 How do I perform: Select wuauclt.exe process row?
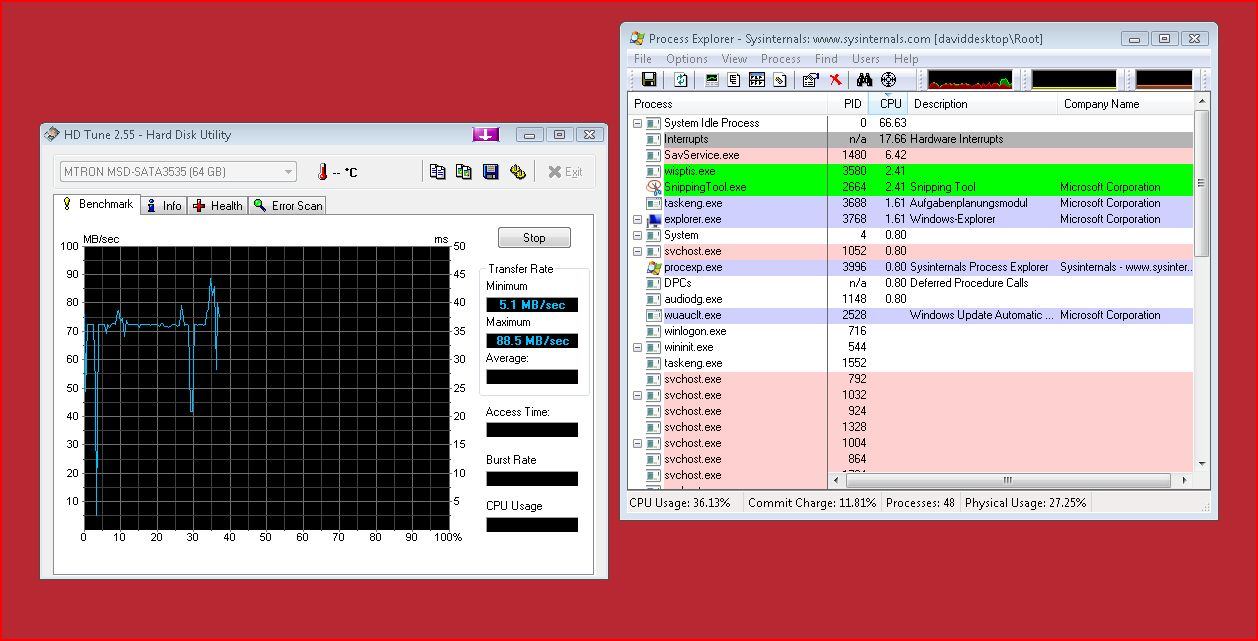point(911,315)
